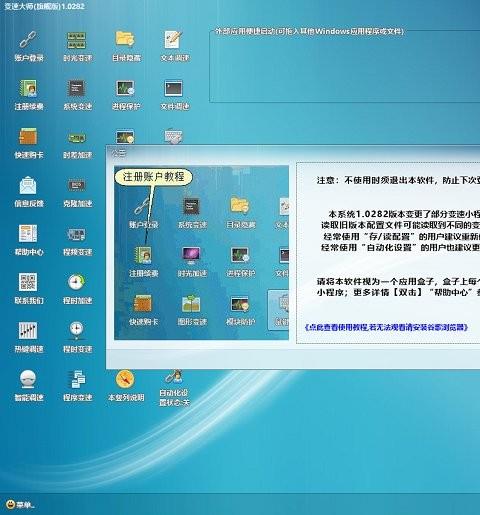Open the 热键调速 mixer-sliders icon
This screenshot has width=480, height=515.
click(28, 331)
